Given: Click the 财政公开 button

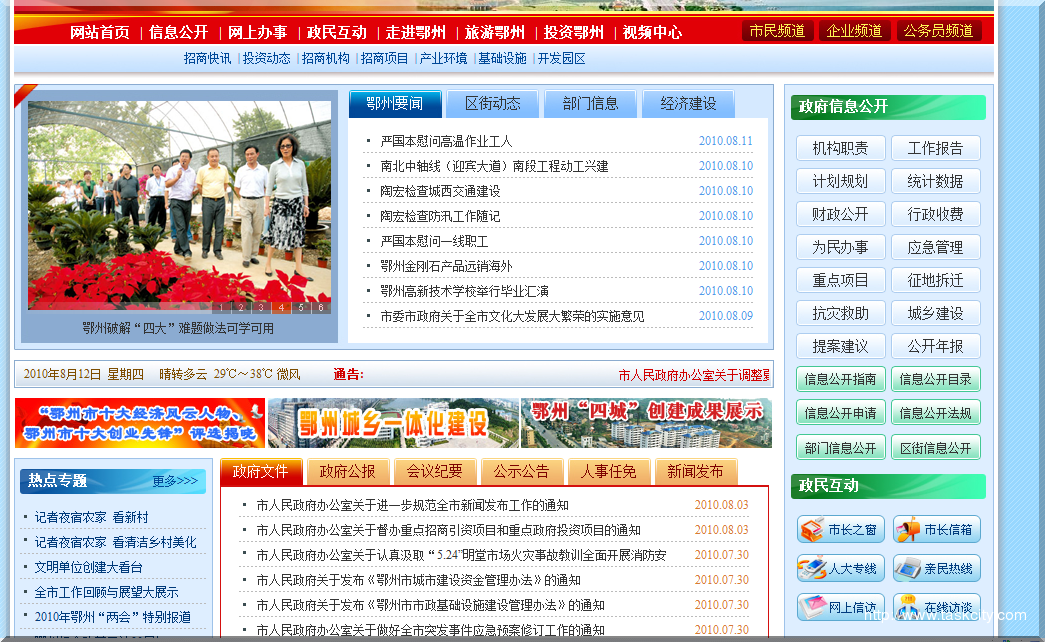Looking at the screenshot, I should pos(840,214).
